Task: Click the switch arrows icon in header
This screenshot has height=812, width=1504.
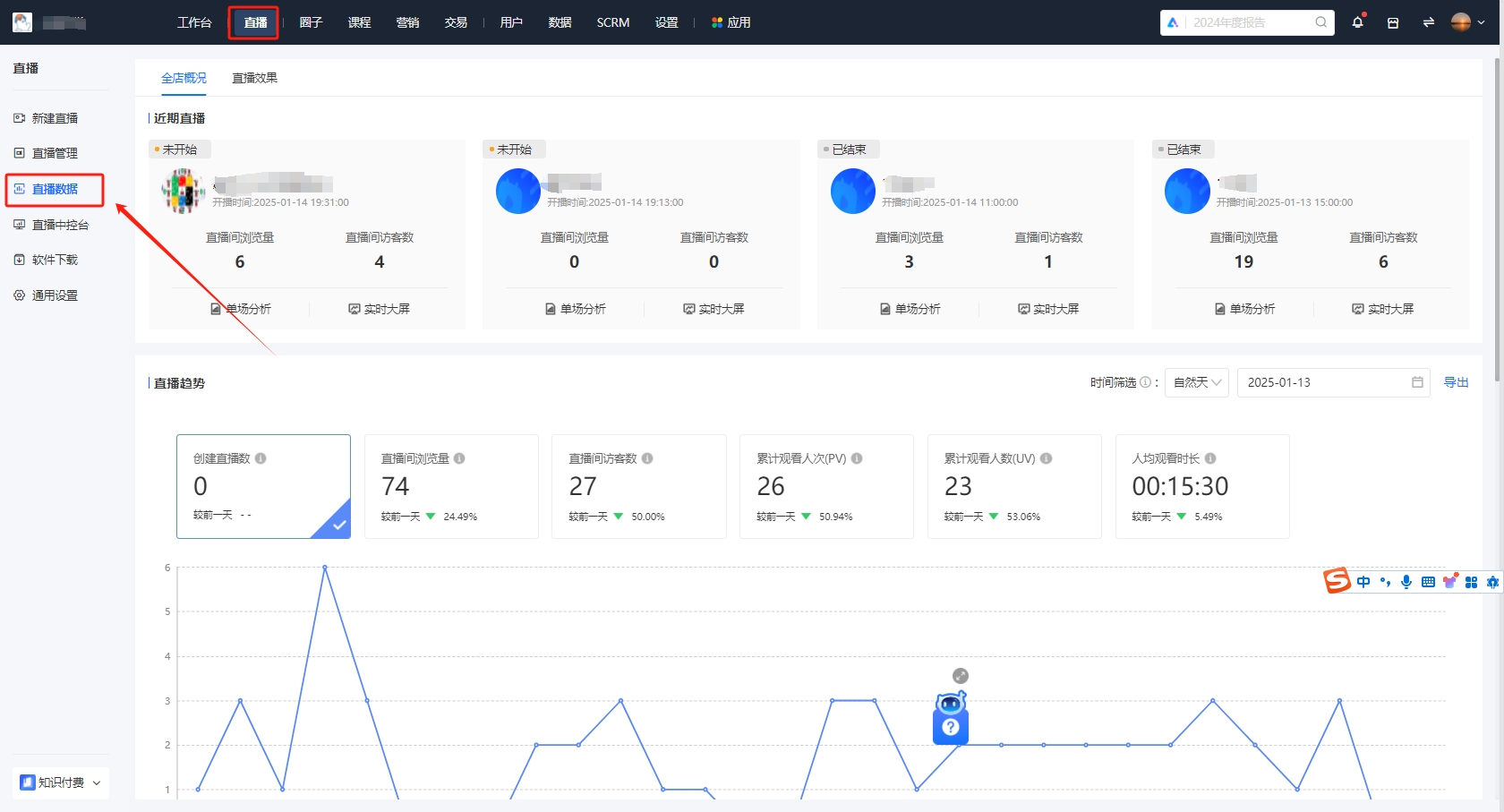Action: click(1428, 22)
